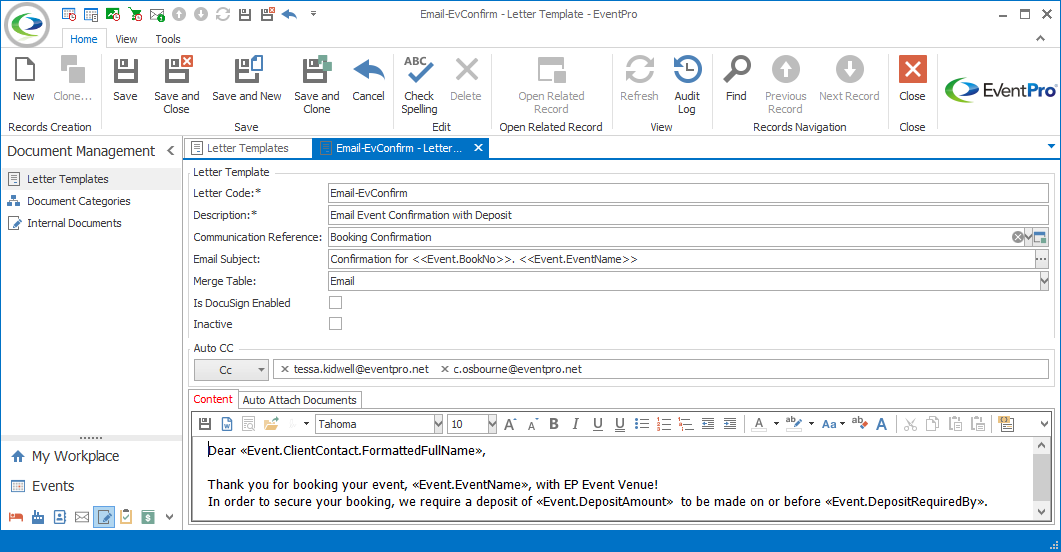This screenshot has width=1061, height=552.
Task: Click the red Close ribbon button
Action: click(912, 79)
